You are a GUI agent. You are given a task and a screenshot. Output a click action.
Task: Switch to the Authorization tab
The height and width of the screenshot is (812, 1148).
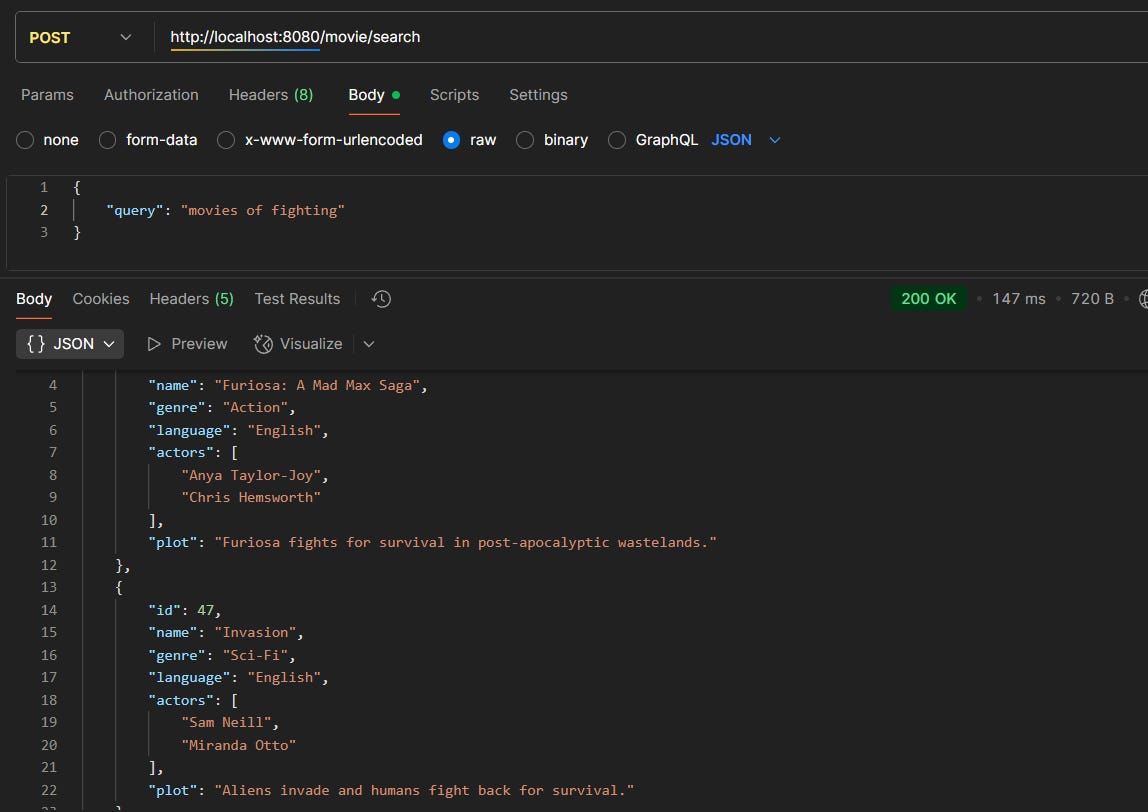pos(150,94)
